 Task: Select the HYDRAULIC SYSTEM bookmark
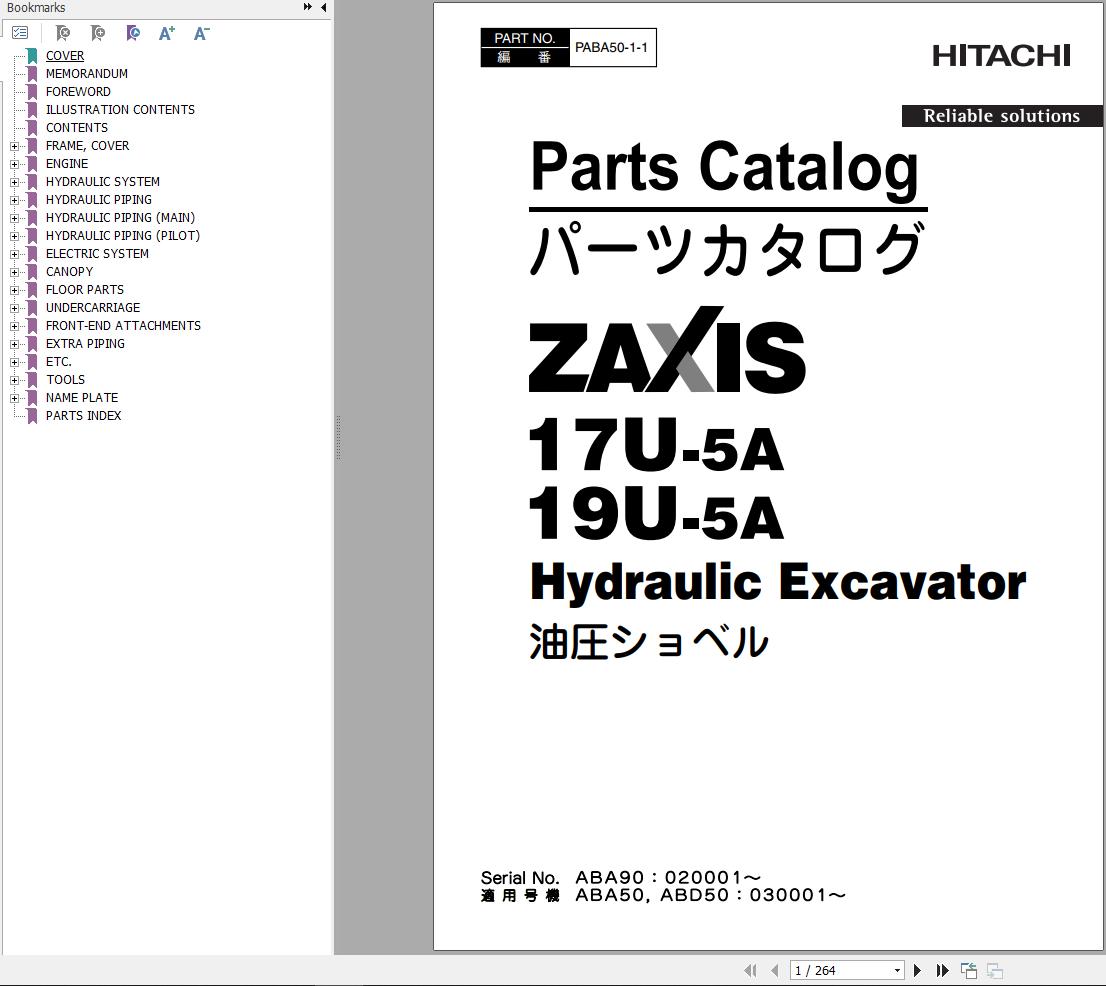[103, 181]
